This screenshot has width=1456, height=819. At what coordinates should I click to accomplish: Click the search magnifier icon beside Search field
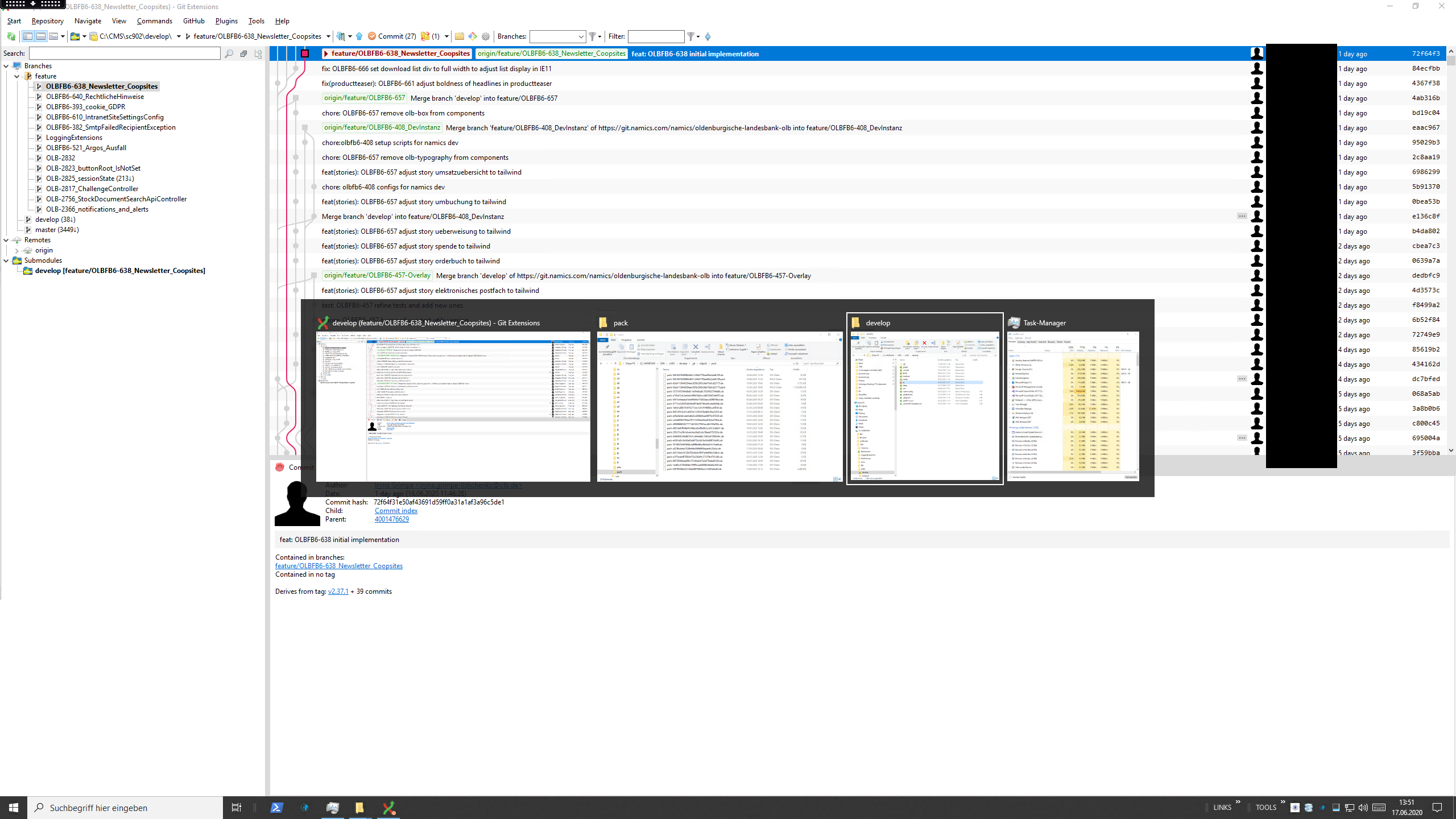point(229,53)
